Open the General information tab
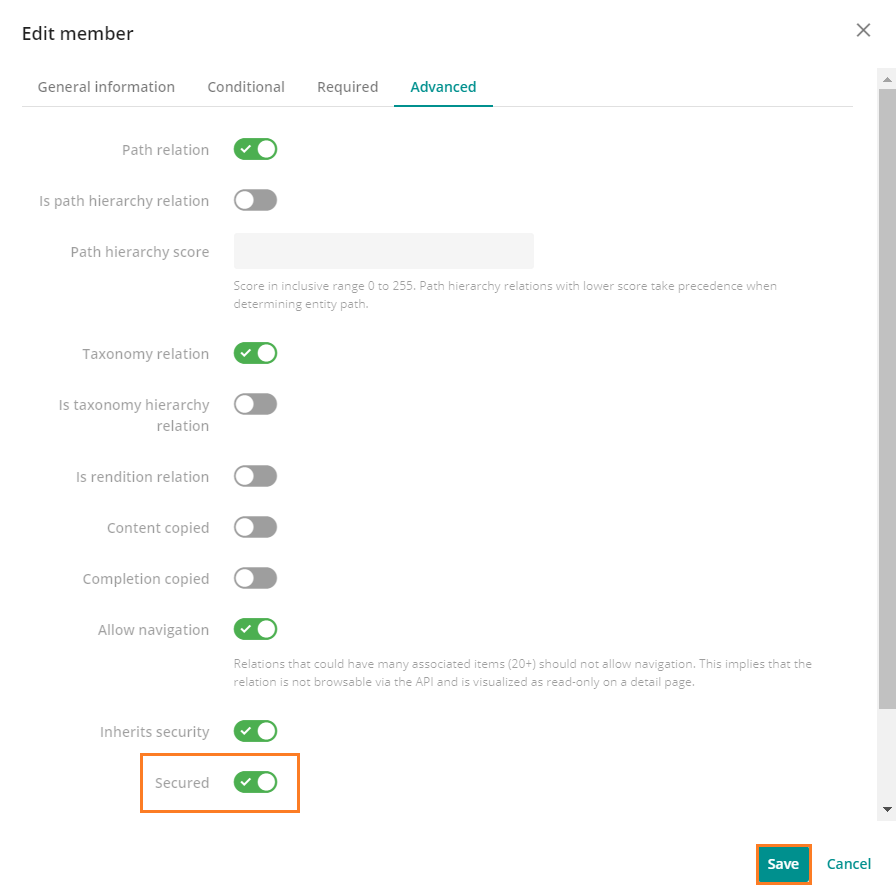This screenshot has height=894, width=896. pos(106,87)
